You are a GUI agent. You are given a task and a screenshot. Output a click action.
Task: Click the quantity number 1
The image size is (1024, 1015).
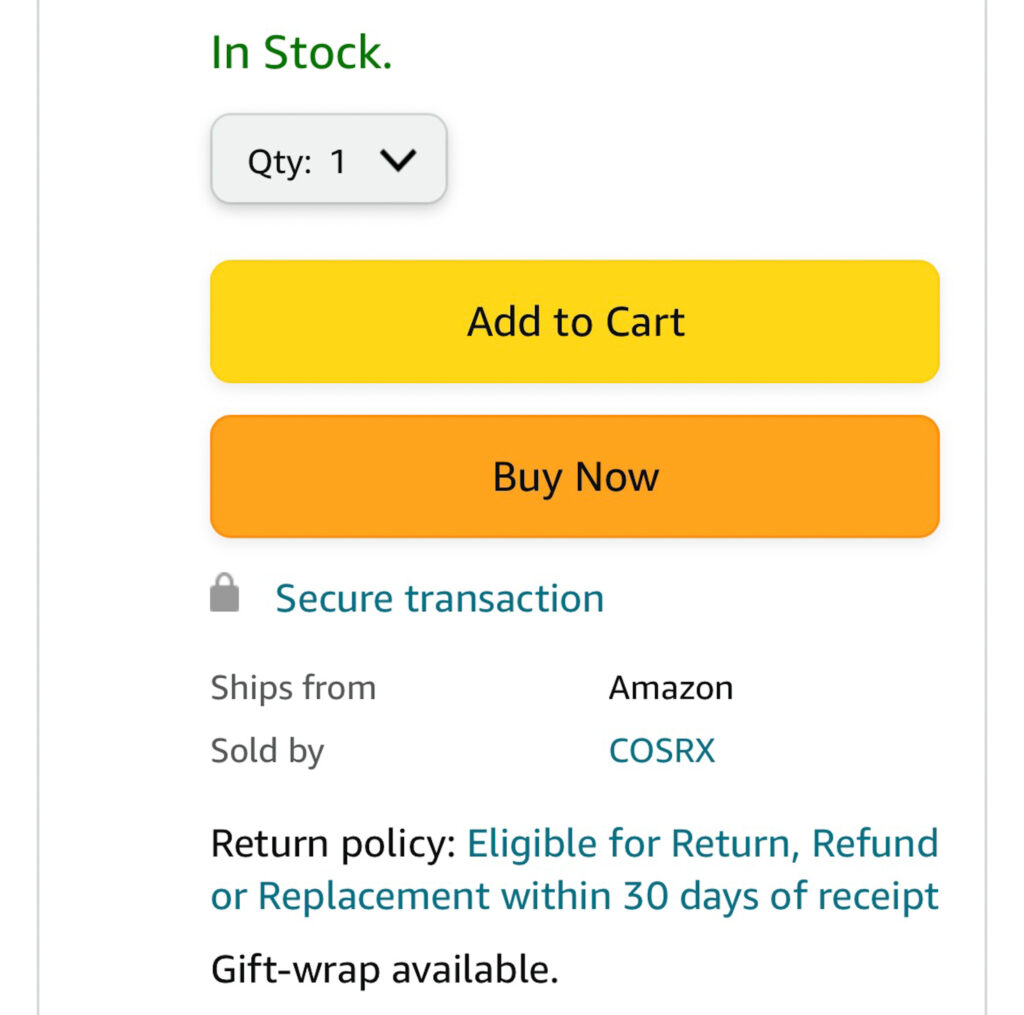[x=338, y=162]
